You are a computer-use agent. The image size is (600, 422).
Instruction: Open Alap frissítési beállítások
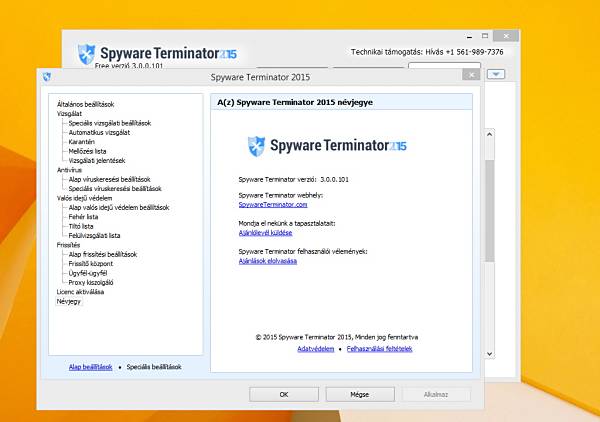point(103,254)
